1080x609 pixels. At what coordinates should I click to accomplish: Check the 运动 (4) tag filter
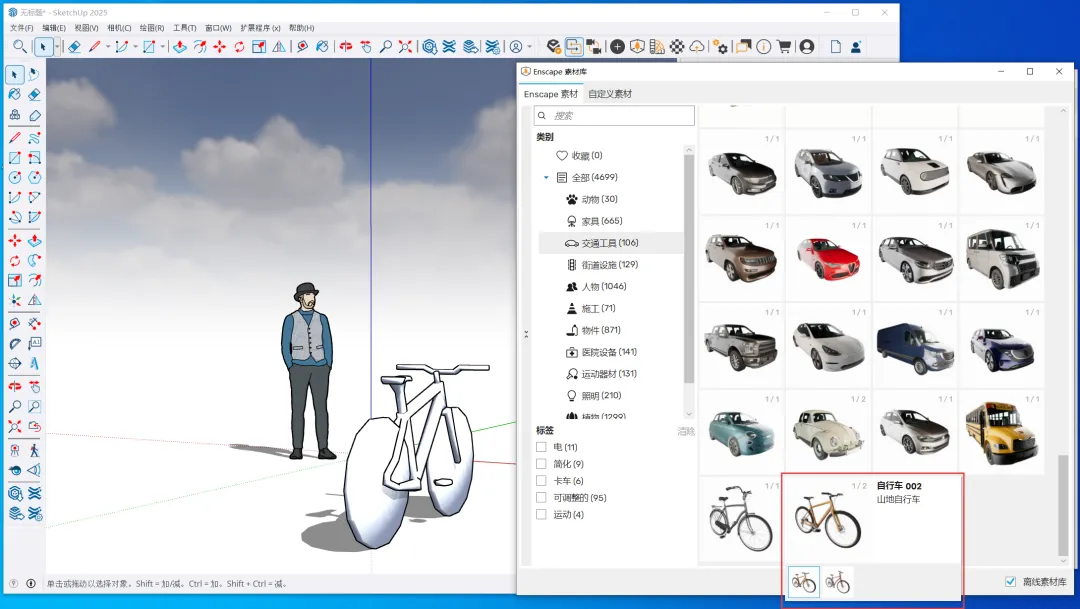pyautogui.click(x=541, y=515)
